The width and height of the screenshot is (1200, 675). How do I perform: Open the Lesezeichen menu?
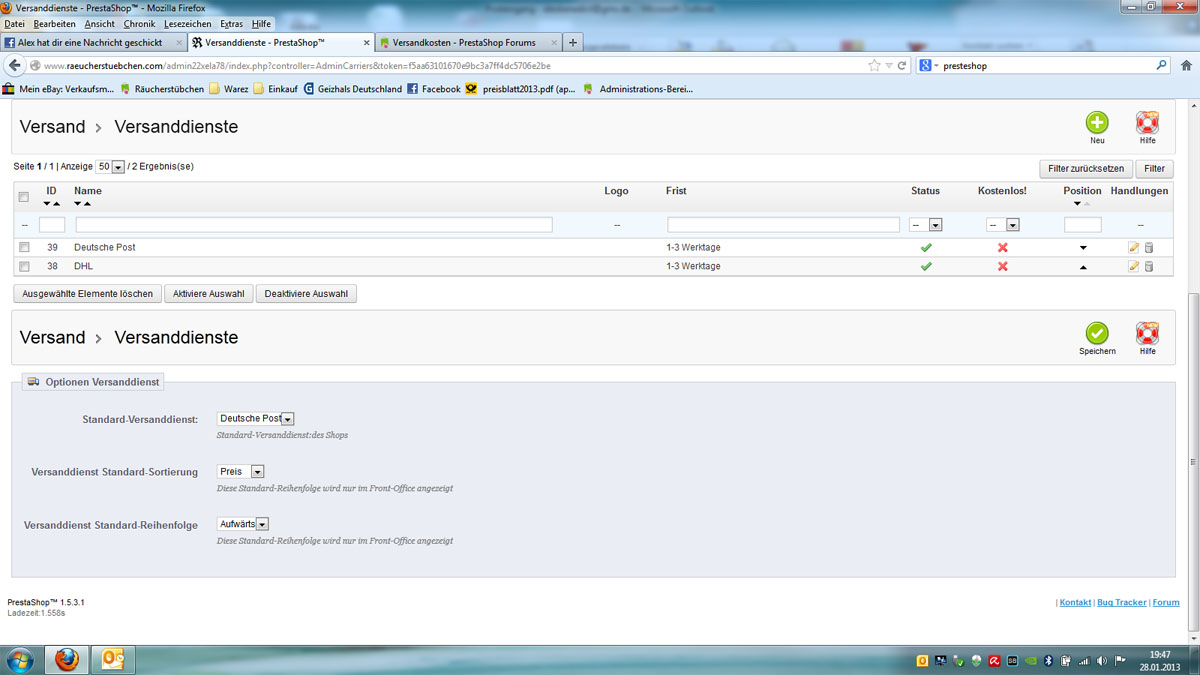coord(189,23)
